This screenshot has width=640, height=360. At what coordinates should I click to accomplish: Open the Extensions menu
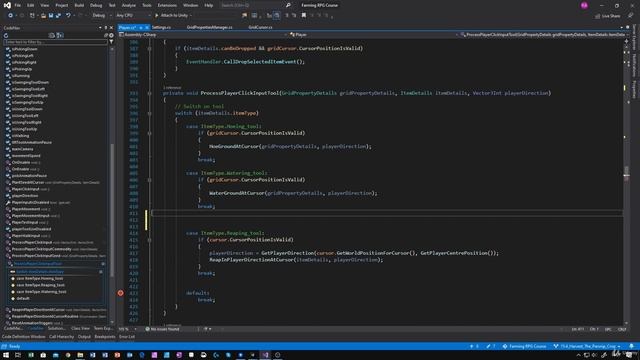[x=167, y=5]
